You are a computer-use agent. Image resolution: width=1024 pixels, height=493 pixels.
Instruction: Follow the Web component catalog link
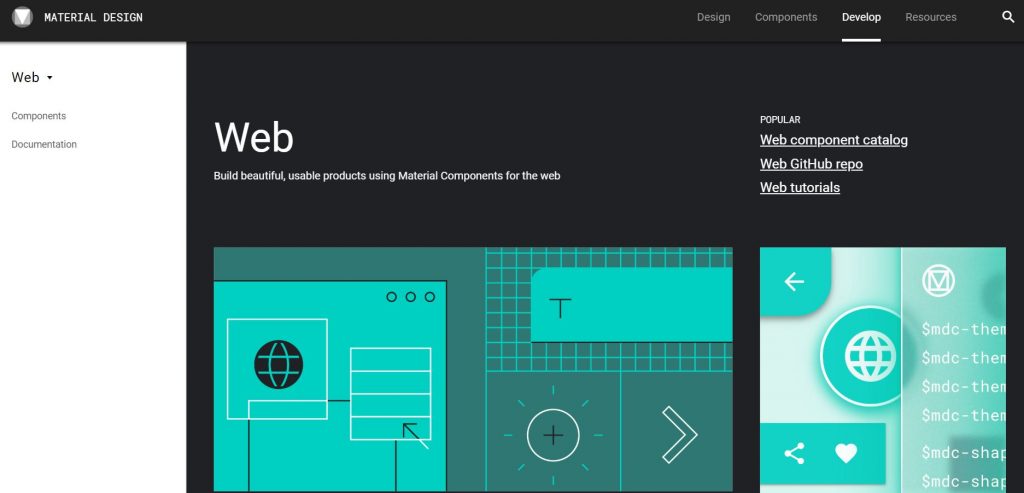833,140
